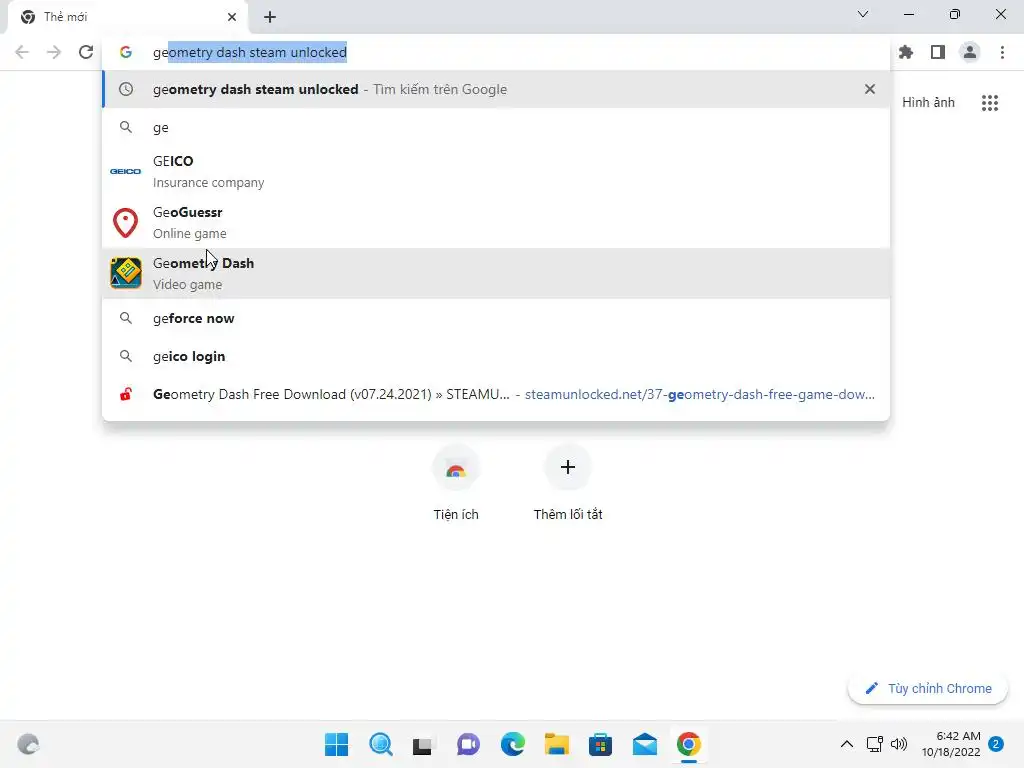Open the volume speaker tray icon

(x=899, y=744)
